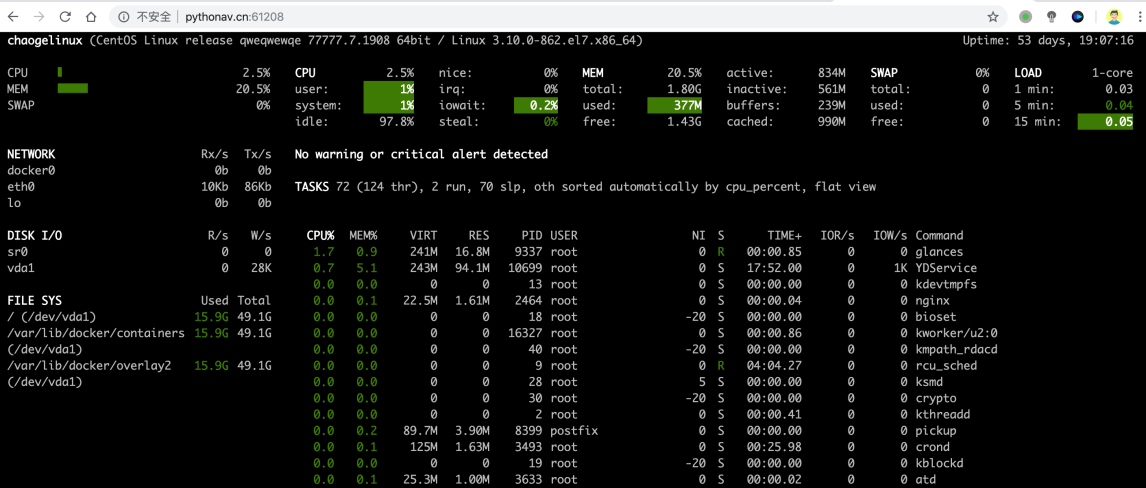
Task: Select the /var/lib/docker/overlay2 mount
Action: click(88, 365)
